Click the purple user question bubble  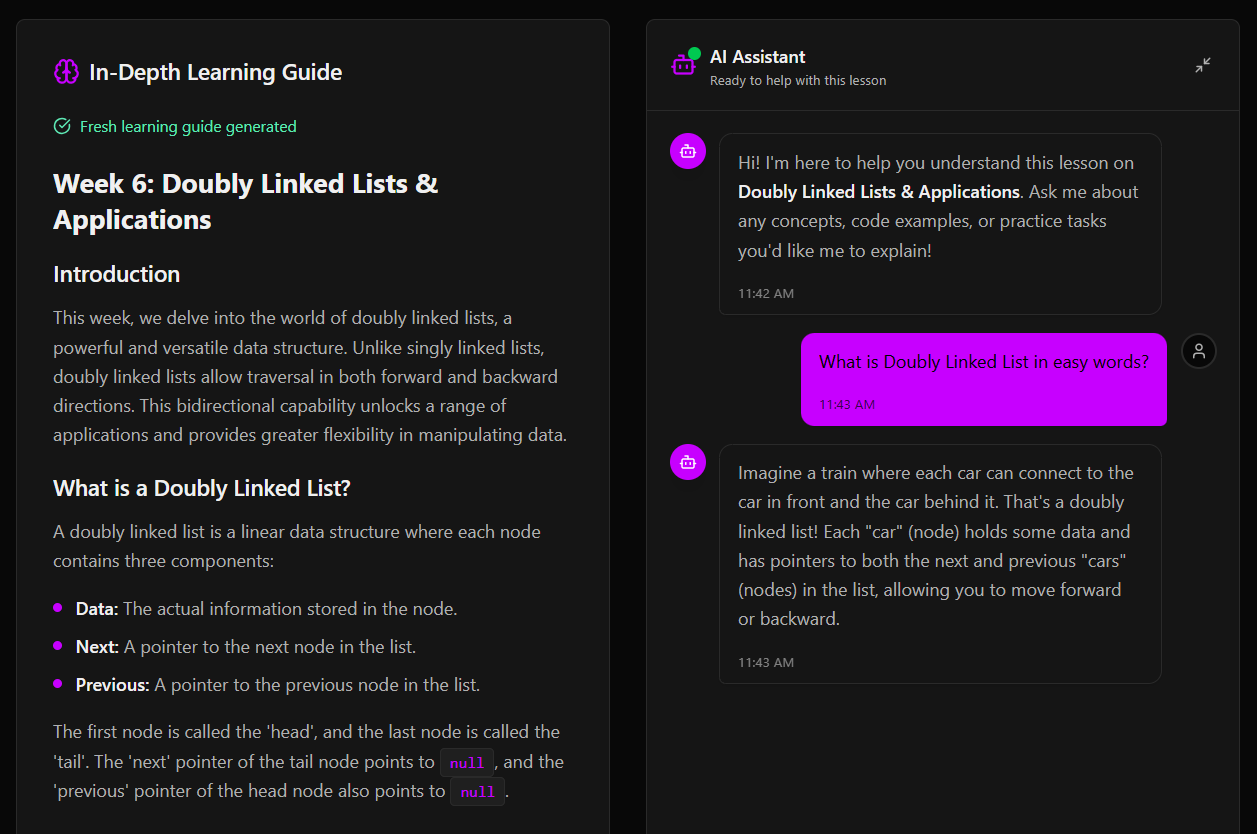[x=984, y=379]
